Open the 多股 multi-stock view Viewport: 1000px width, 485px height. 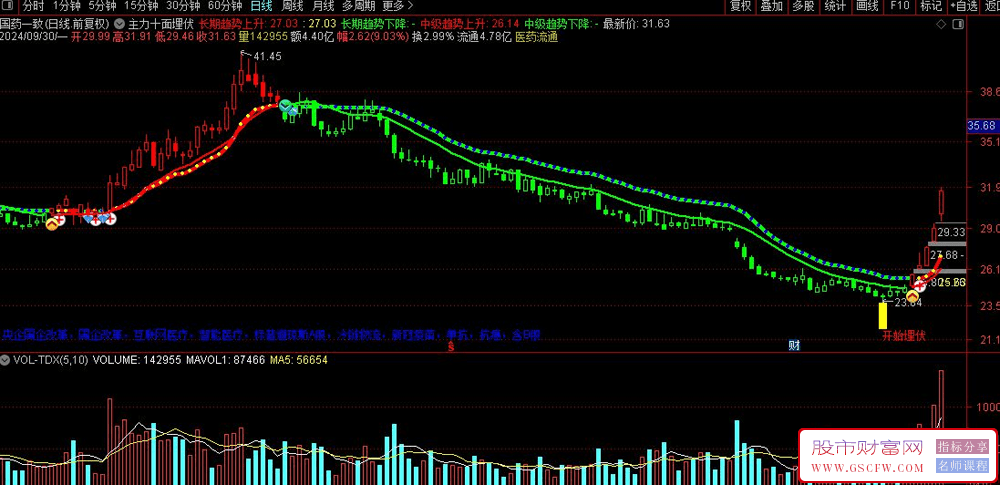pyautogui.click(x=803, y=6)
